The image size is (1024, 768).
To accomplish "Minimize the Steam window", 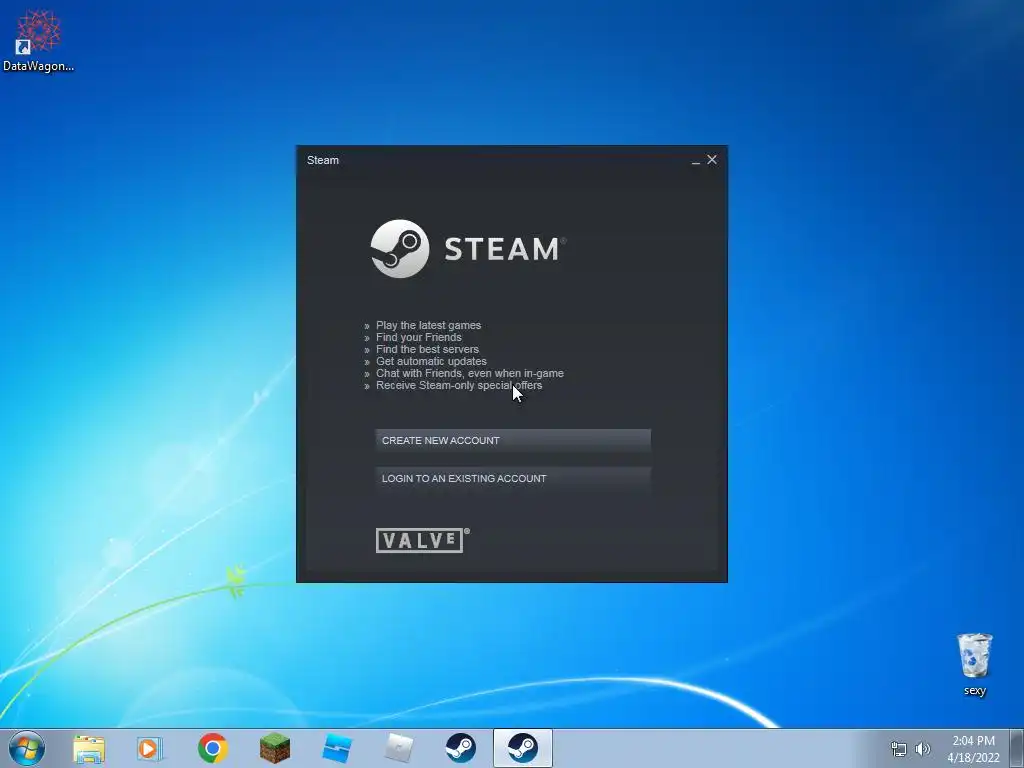I will click(x=696, y=160).
